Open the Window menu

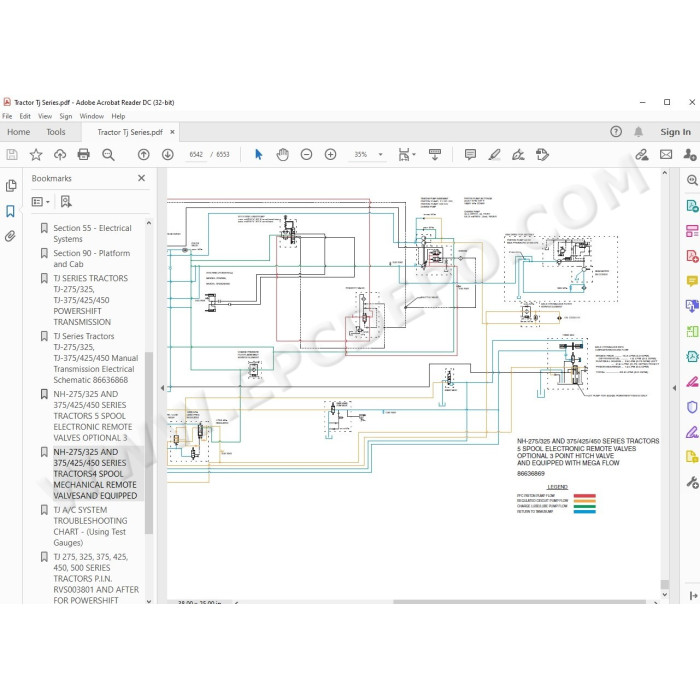(92, 116)
